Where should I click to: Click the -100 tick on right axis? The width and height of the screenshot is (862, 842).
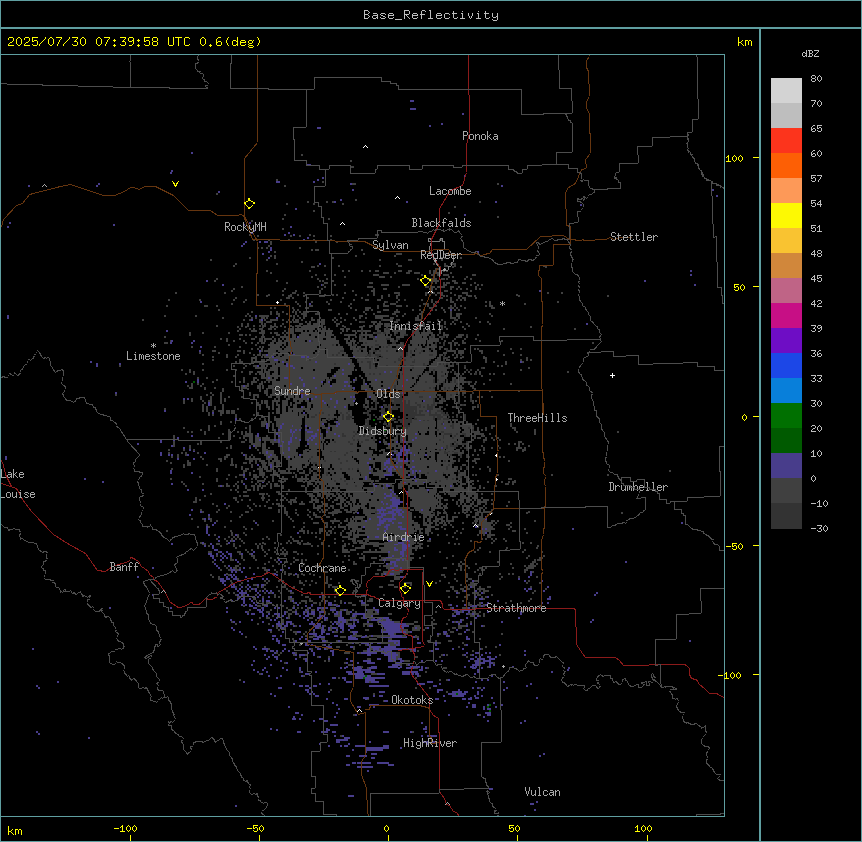(731, 675)
